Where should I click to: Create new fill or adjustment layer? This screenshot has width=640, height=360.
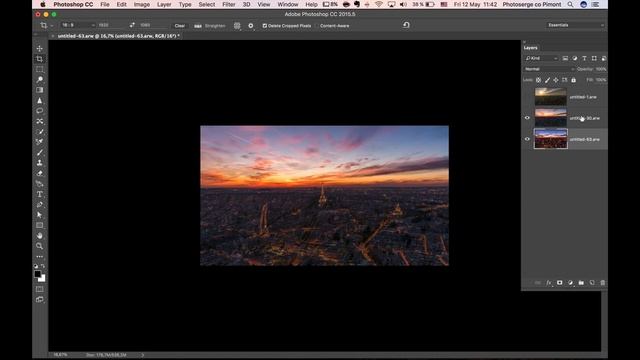(x=570, y=282)
